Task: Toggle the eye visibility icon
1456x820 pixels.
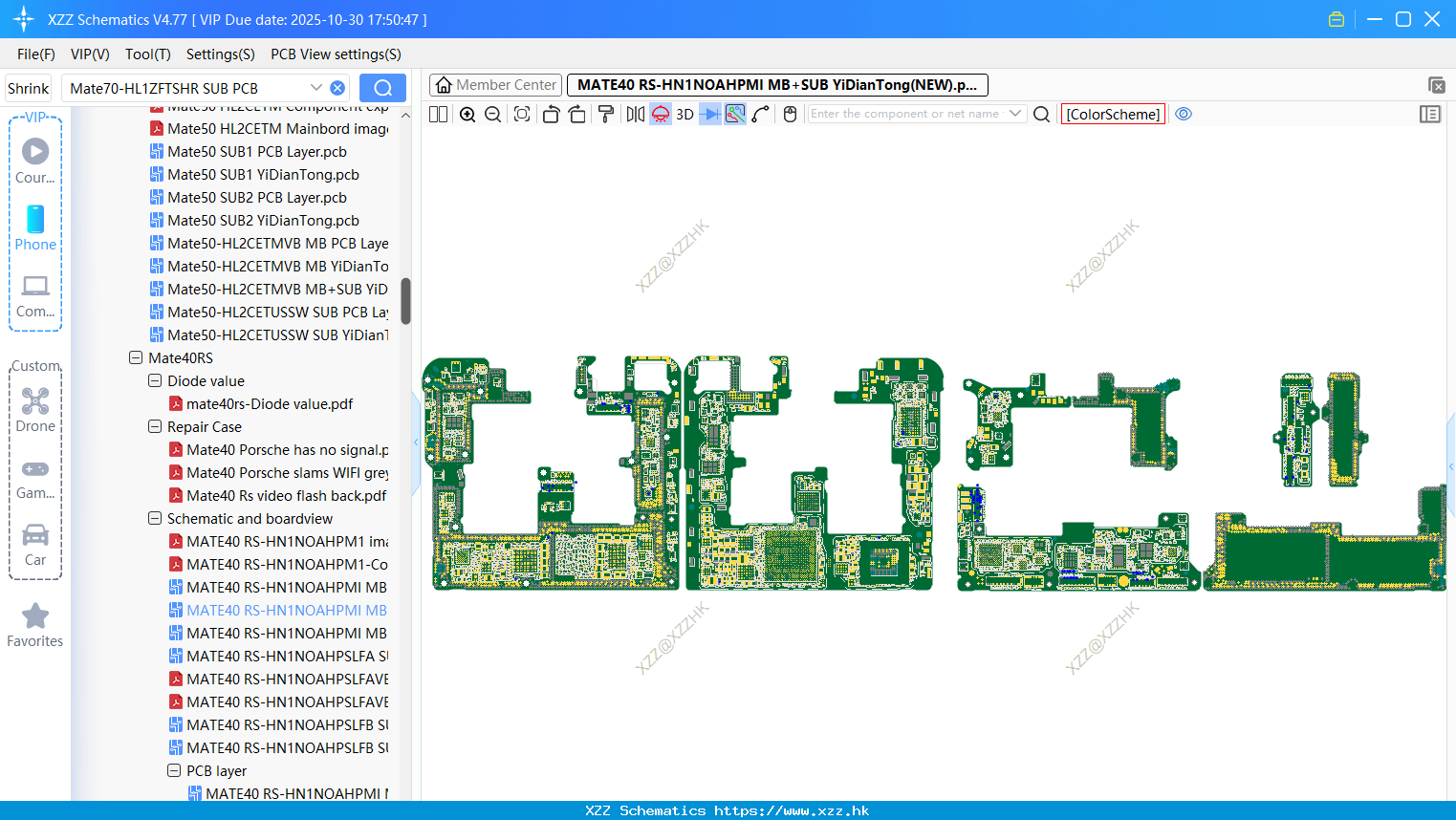Action: (x=1184, y=115)
